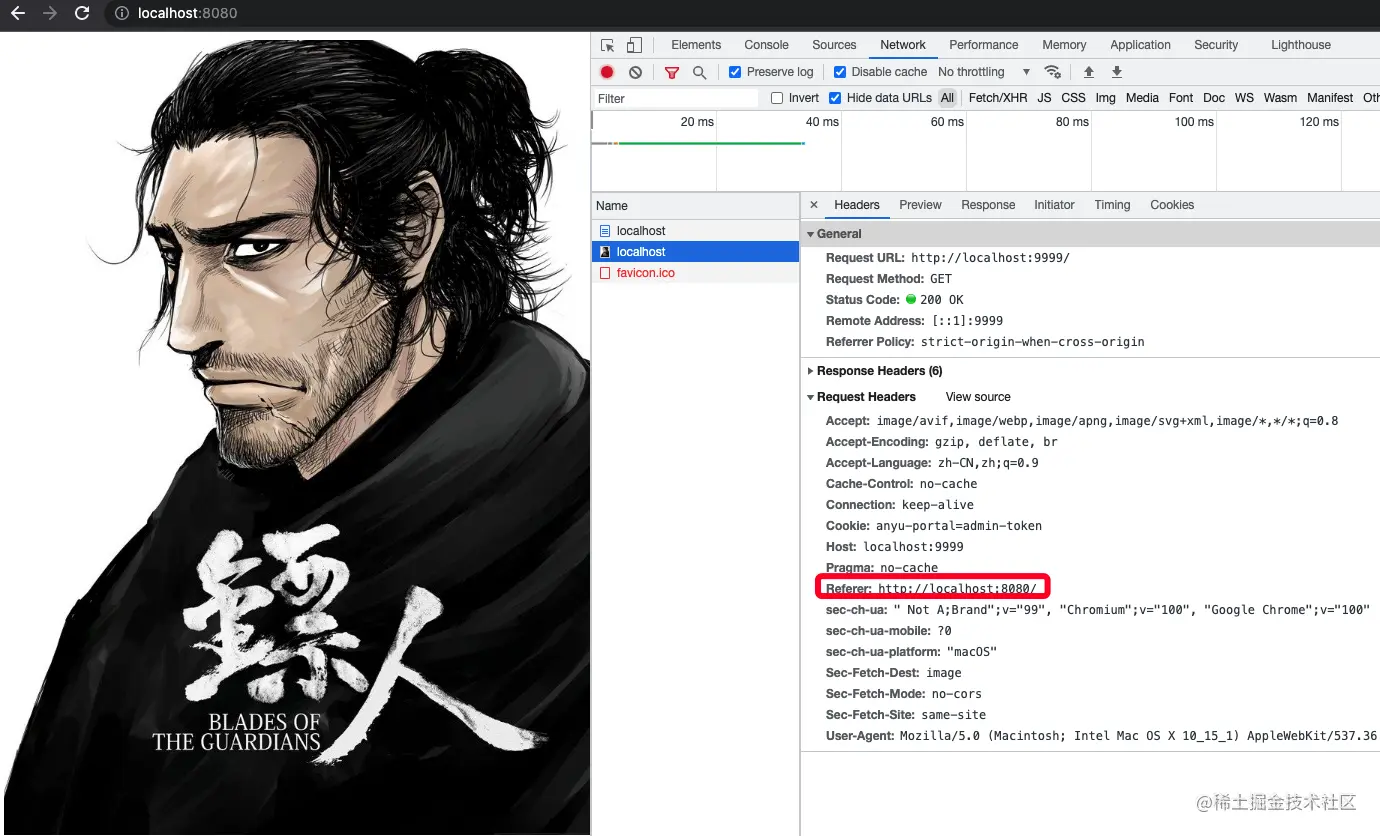1380x836 pixels.
Task: Collapse the General section
Action: pos(811,234)
